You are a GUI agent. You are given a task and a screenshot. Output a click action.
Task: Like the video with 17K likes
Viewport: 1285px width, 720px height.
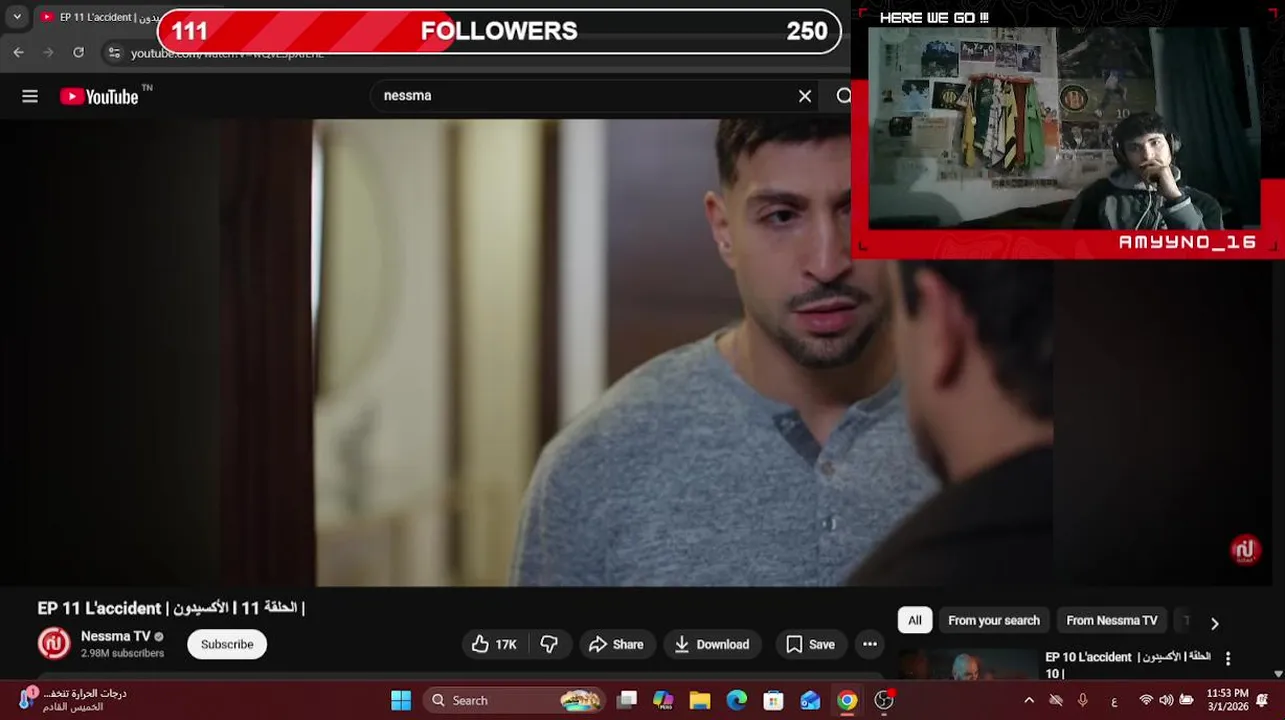click(x=494, y=644)
